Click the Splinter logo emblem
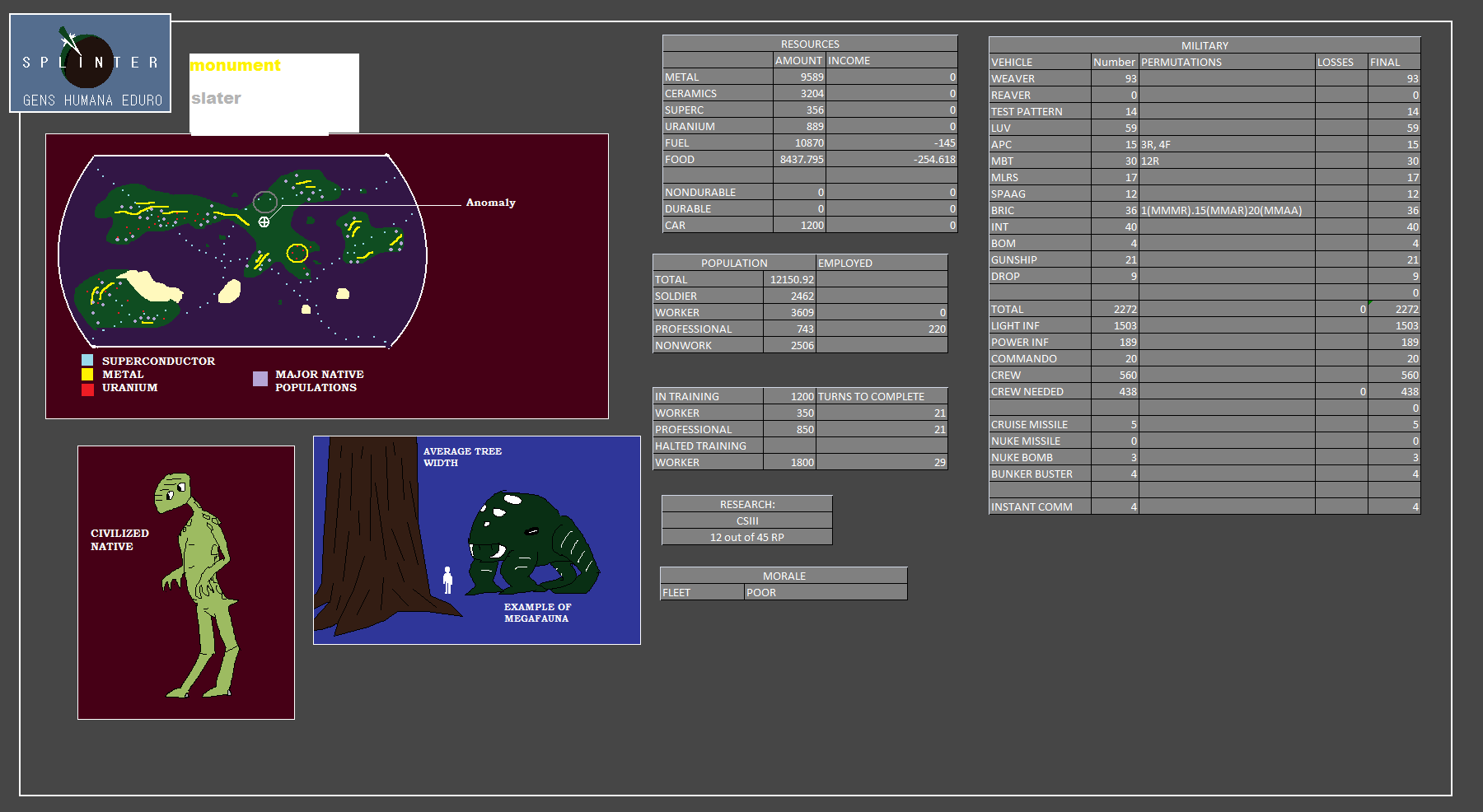The width and height of the screenshot is (1483, 812). point(87,62)
